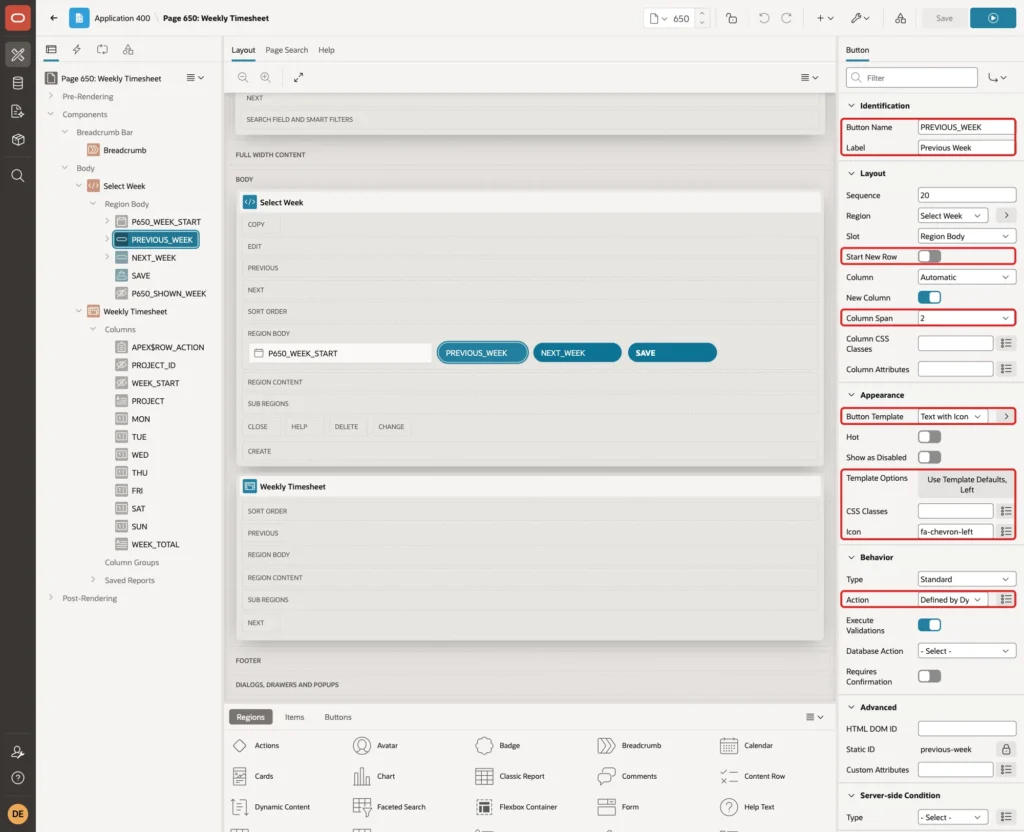Open the Slot dropdown showing Region Body

967,236
